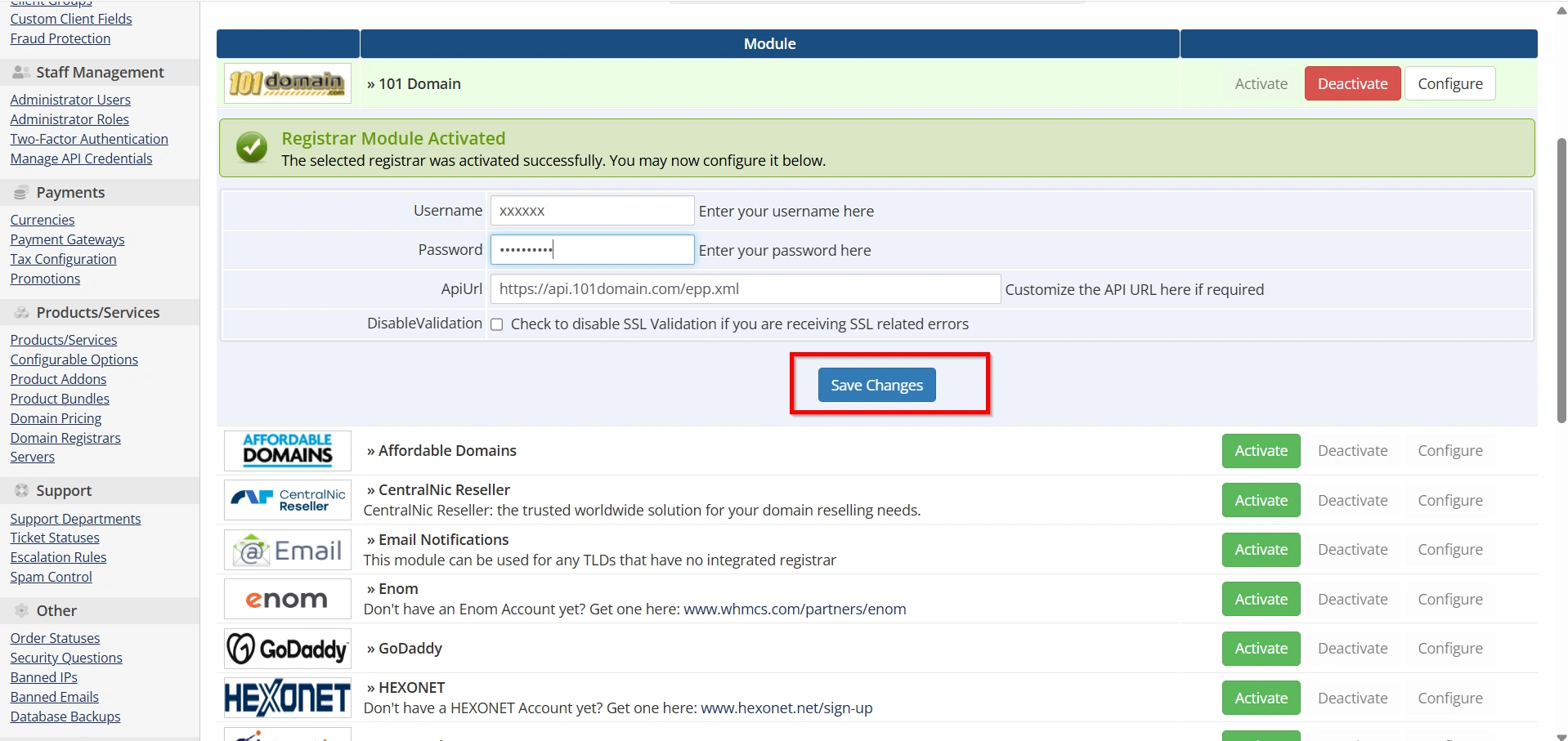The image size is (1568, 741).
Task: Activate CentralNic Reseller registrar
Action: point(1261,500)
